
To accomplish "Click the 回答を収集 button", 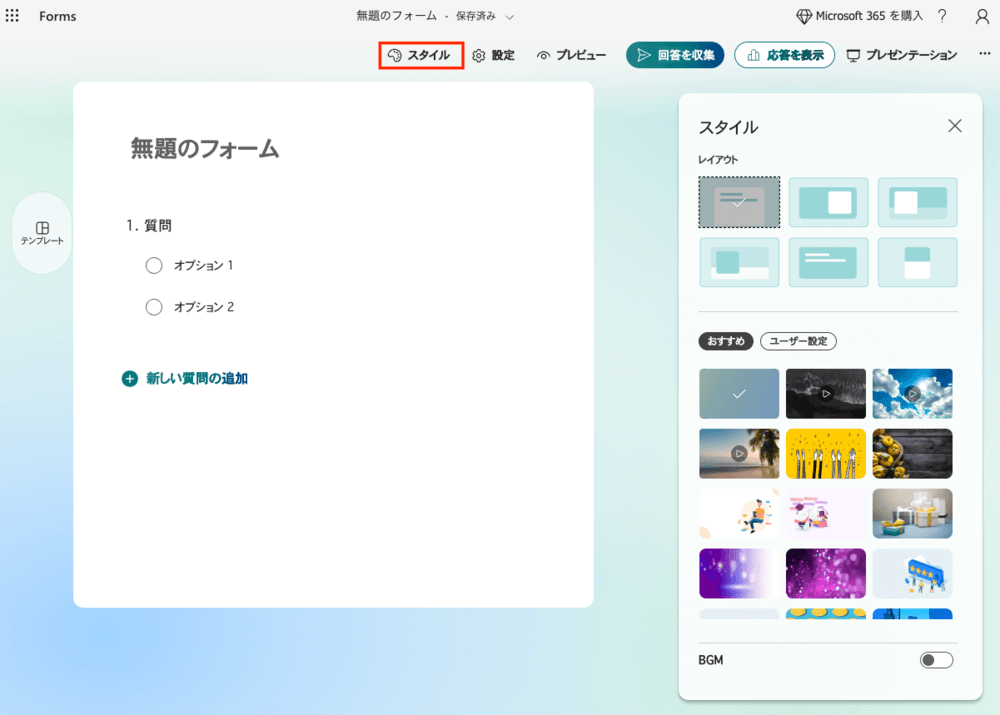I will click(674, 55).
